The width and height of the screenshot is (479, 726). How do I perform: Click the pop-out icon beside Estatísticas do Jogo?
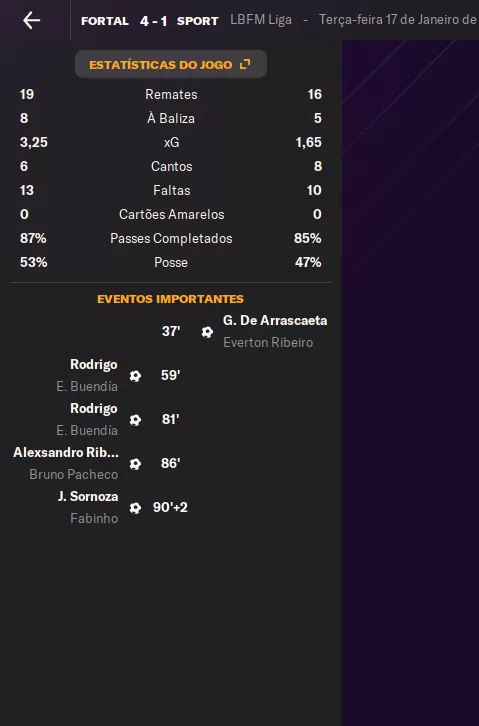point(245,64)
